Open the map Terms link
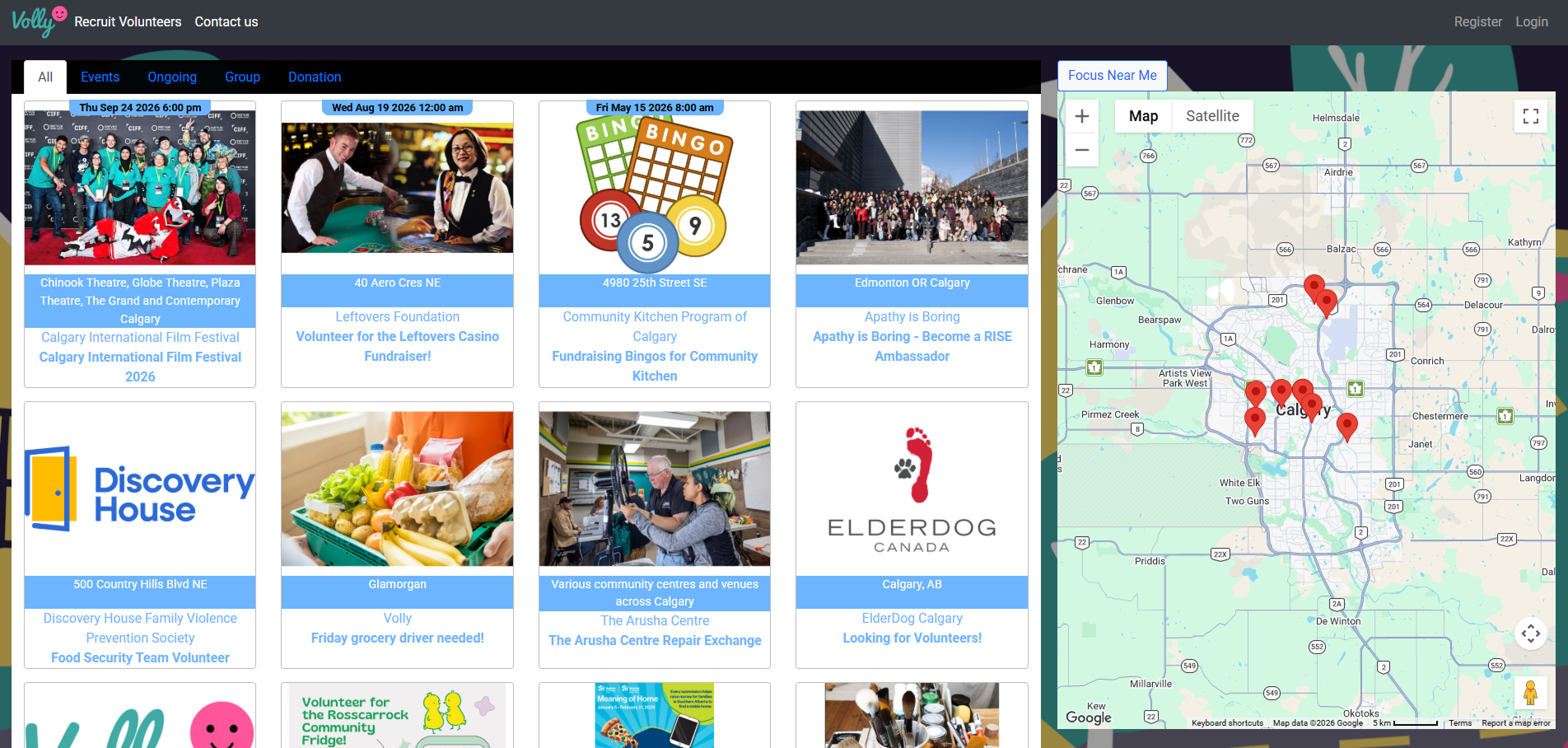 pyautogui.click(x=1460, y=723)
